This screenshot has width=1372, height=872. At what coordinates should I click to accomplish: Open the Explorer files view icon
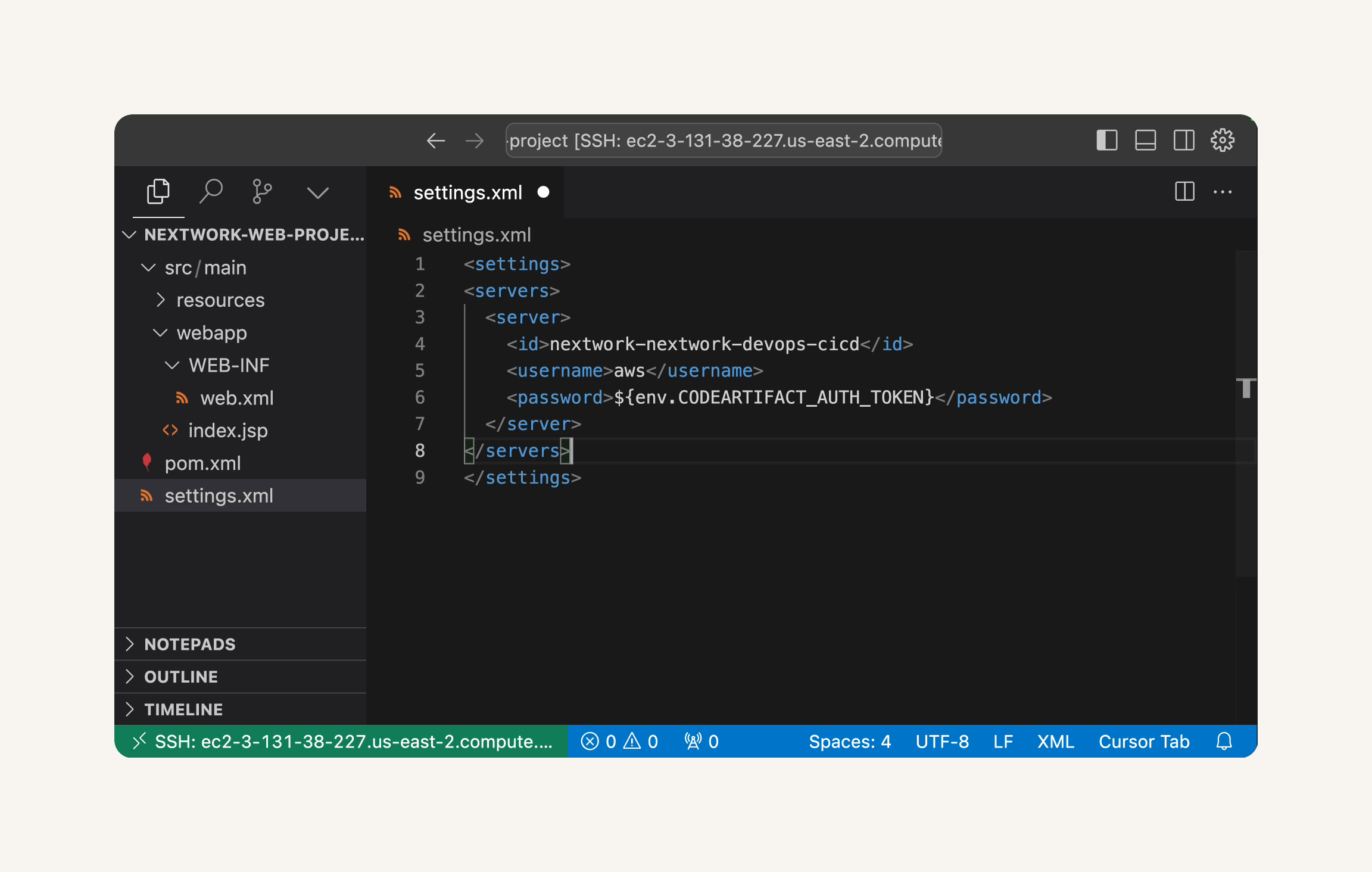[x=158, y=192]
